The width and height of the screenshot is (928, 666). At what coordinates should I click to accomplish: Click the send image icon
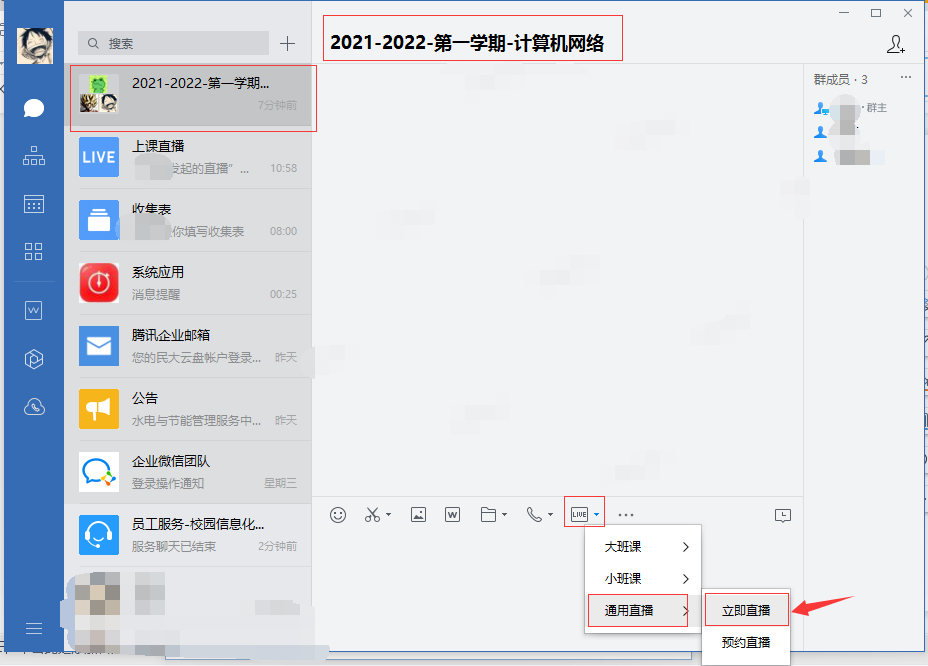click(418, 514)
